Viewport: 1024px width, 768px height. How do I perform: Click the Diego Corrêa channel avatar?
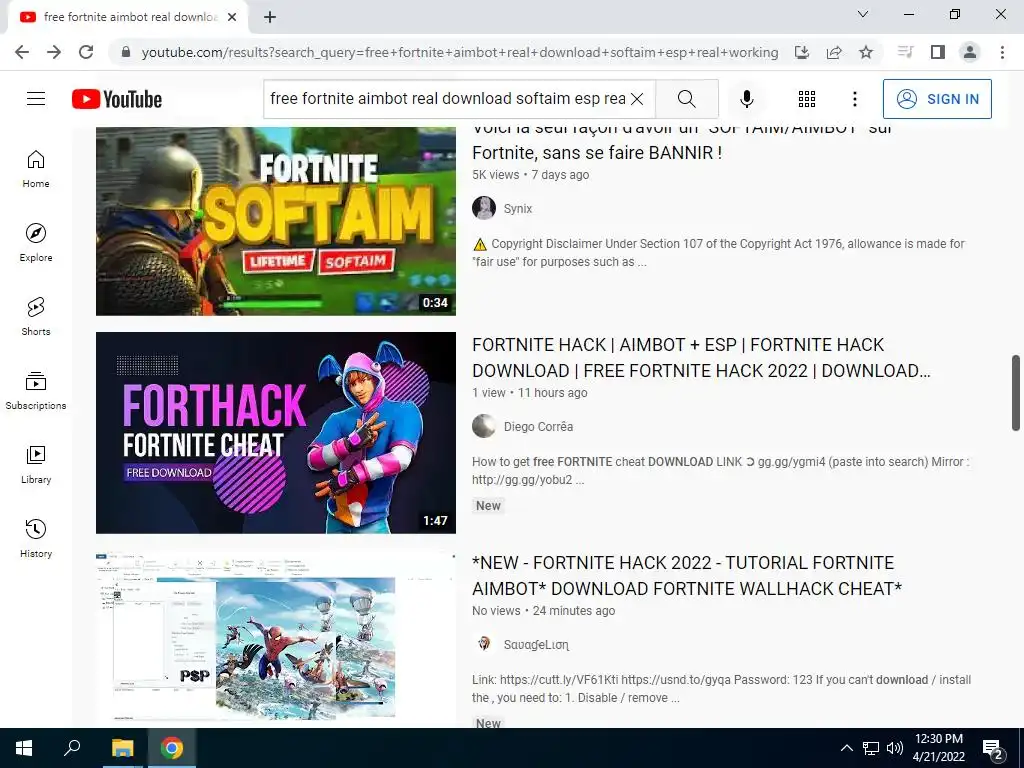click(484, 426)
